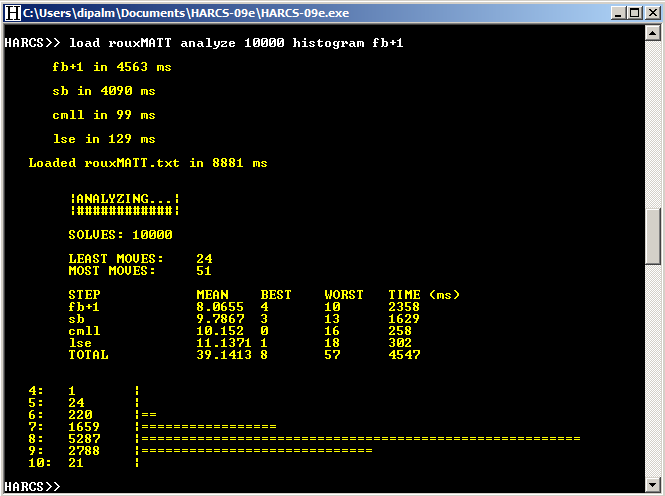Viewport: 665px width, 496px height.
Task: Click the lse time value 302
Action: [400, 343]
